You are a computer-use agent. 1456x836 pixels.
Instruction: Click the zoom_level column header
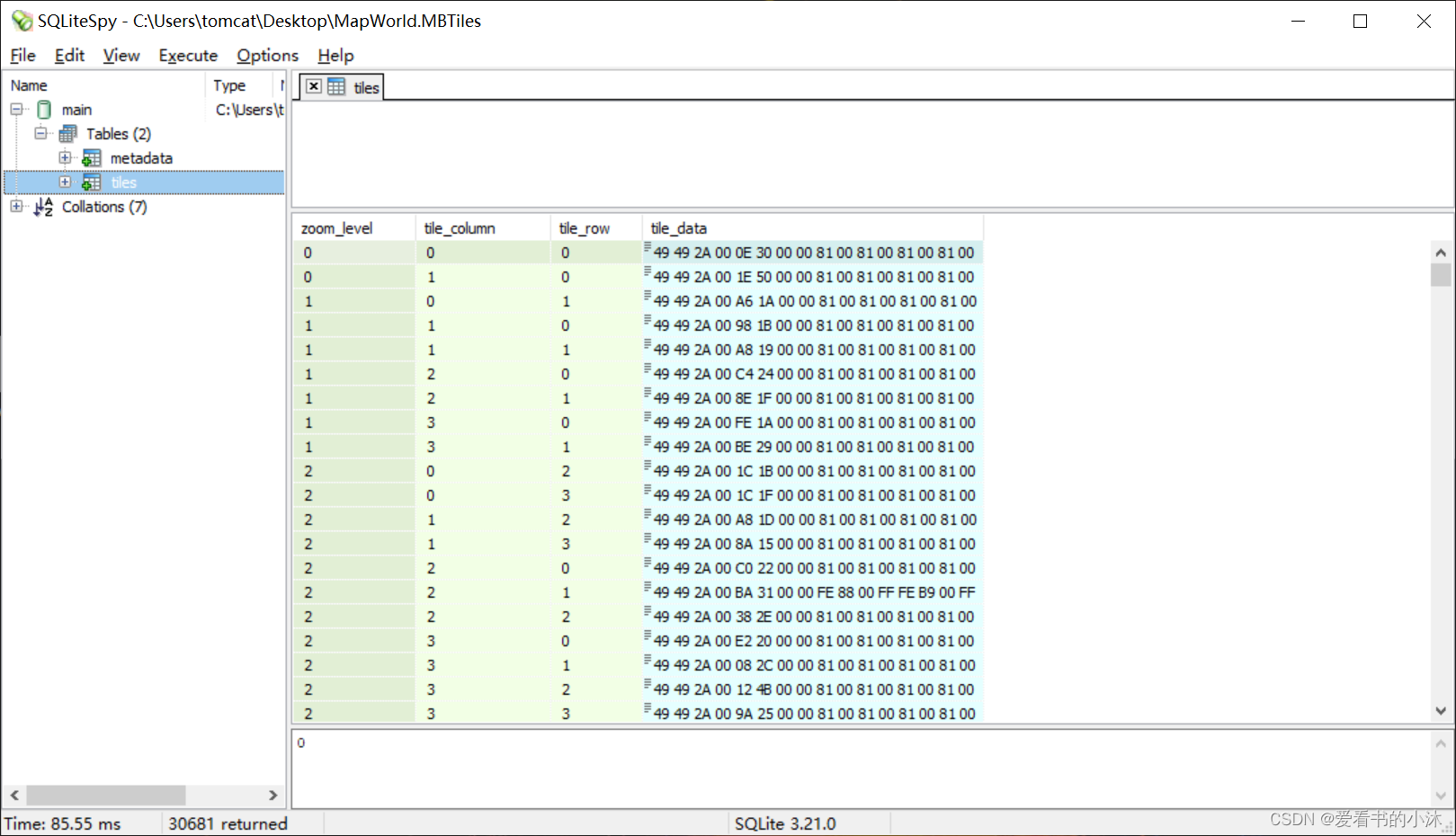(x=353, y=228)
